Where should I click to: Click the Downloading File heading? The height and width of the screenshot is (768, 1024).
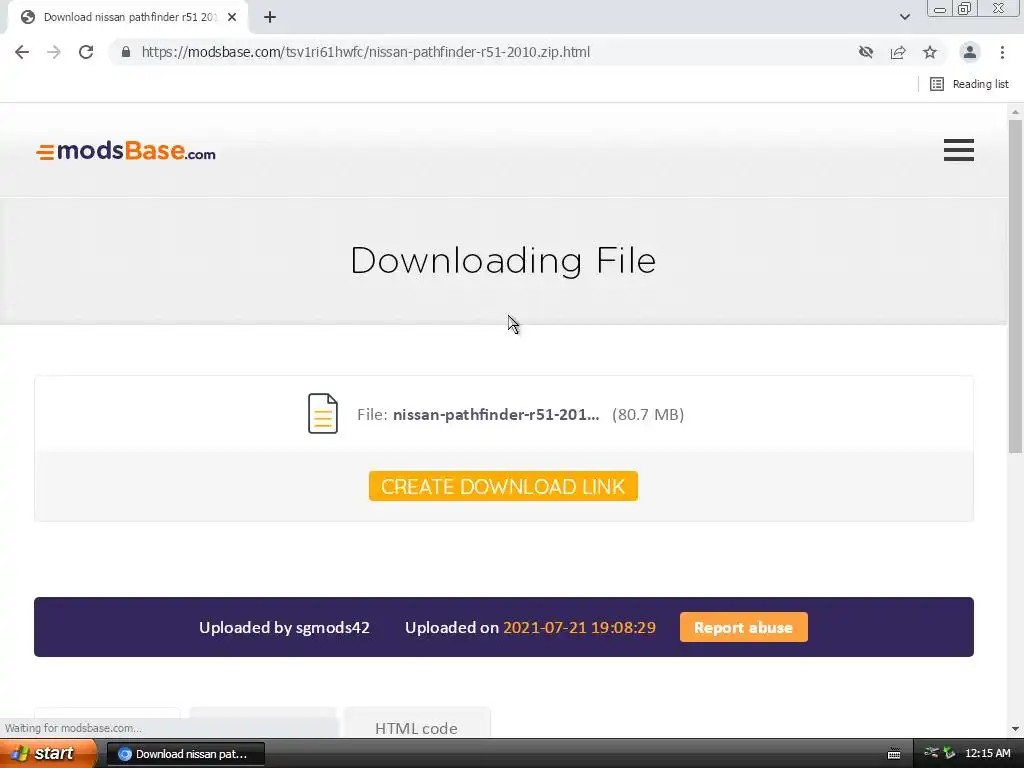click(503, 261)
